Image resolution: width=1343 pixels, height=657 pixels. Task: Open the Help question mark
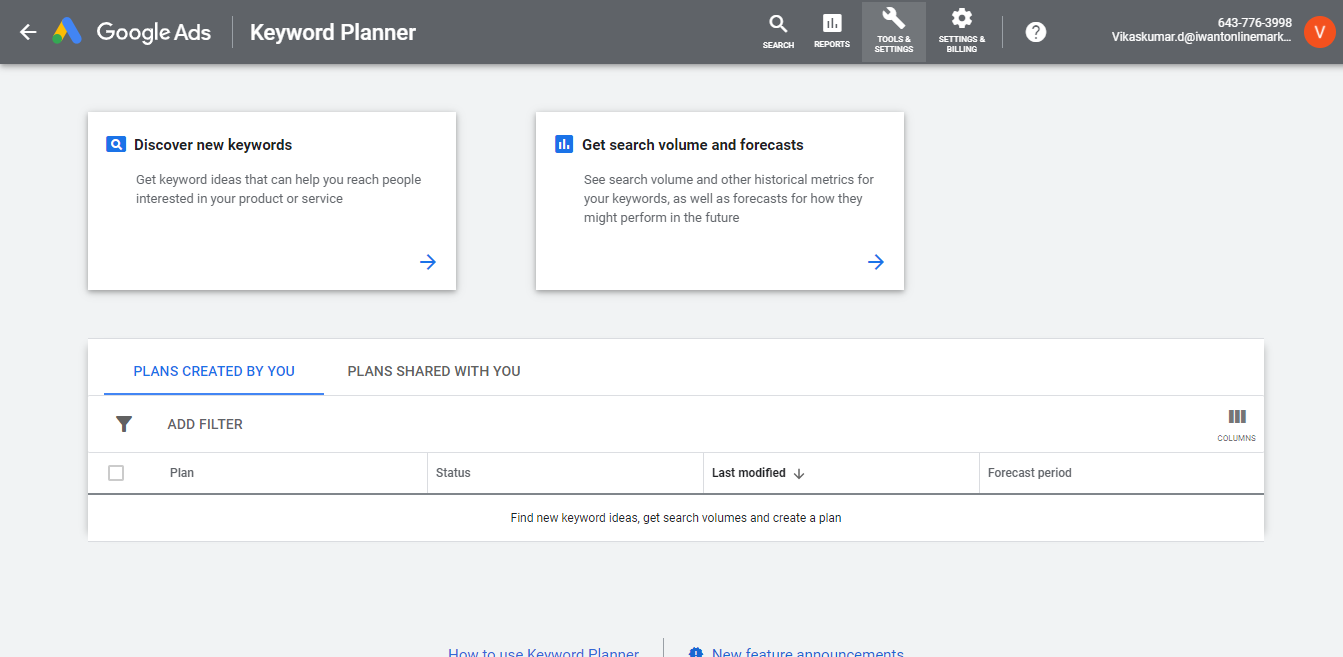click(1036, 32)
